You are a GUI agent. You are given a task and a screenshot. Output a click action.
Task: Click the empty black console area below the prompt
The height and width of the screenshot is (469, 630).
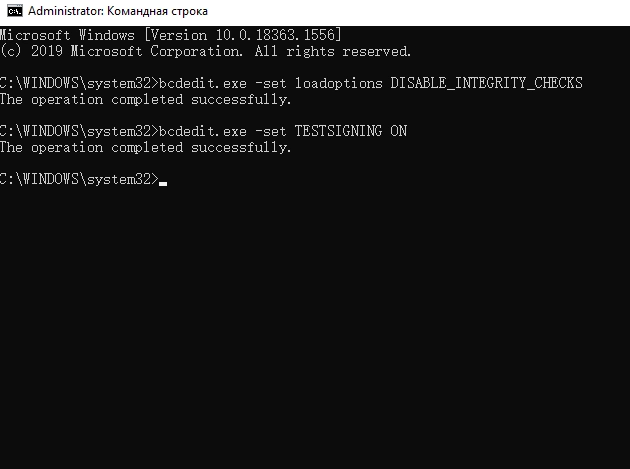tap(315, 330)
